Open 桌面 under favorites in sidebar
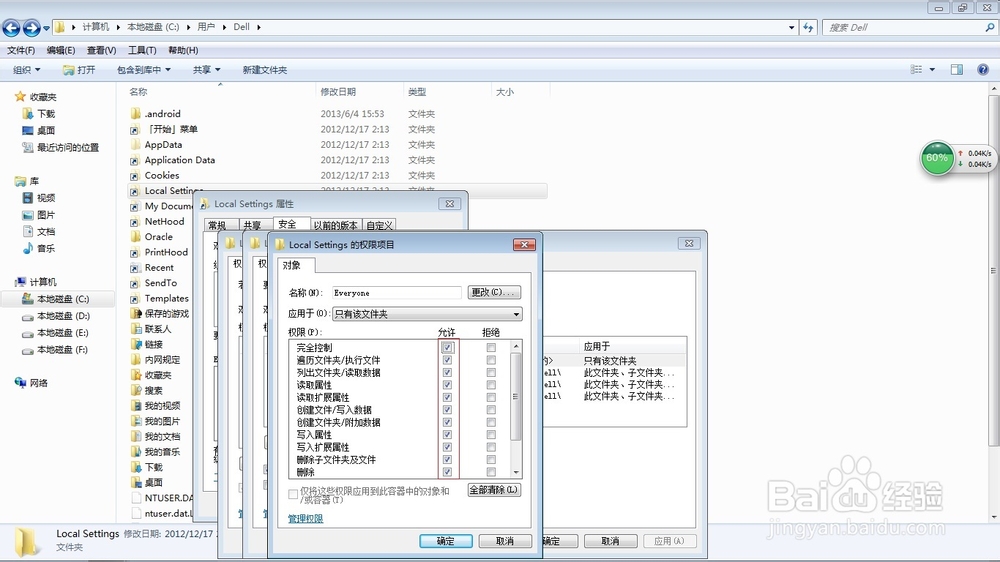Viewport: 1000px width, 562px height. (39, 130)
